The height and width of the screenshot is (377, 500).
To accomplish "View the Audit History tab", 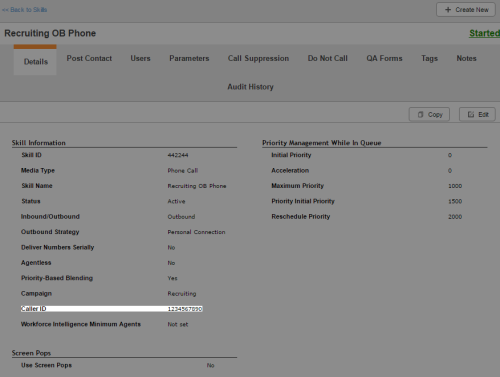I will click(250, 87).
